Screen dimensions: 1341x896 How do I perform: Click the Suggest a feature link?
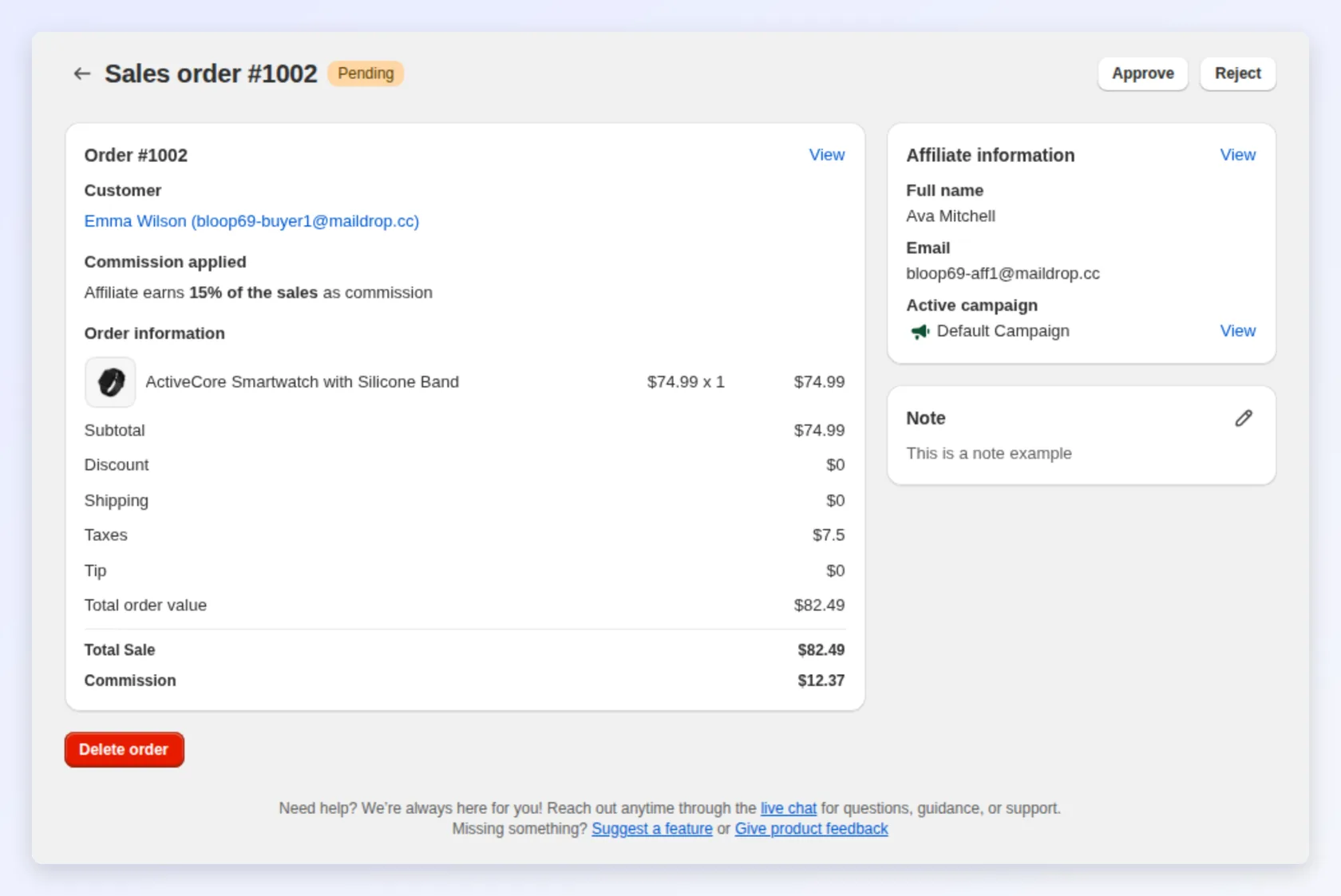tap(651, 829)
